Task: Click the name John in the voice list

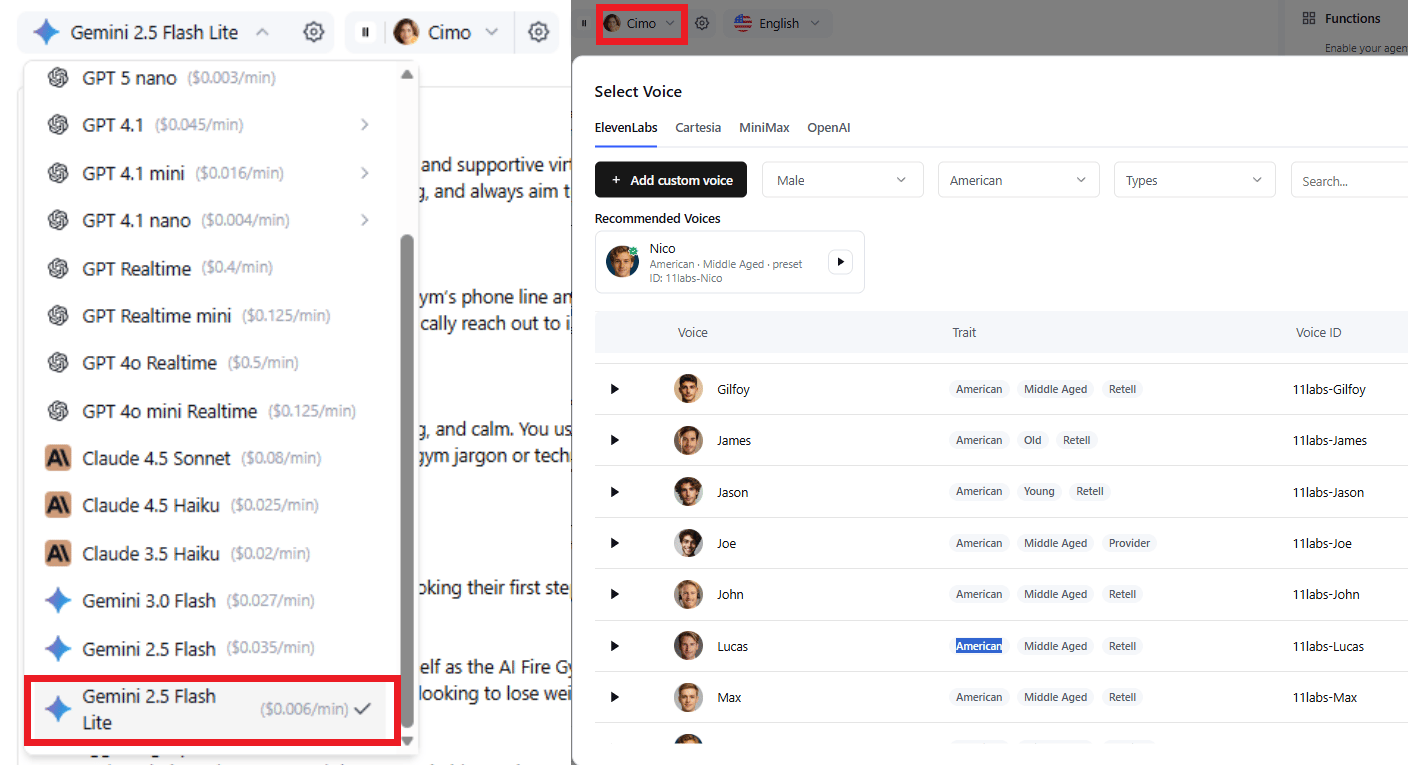Action: pyautogui.click(x=731, y=594)
